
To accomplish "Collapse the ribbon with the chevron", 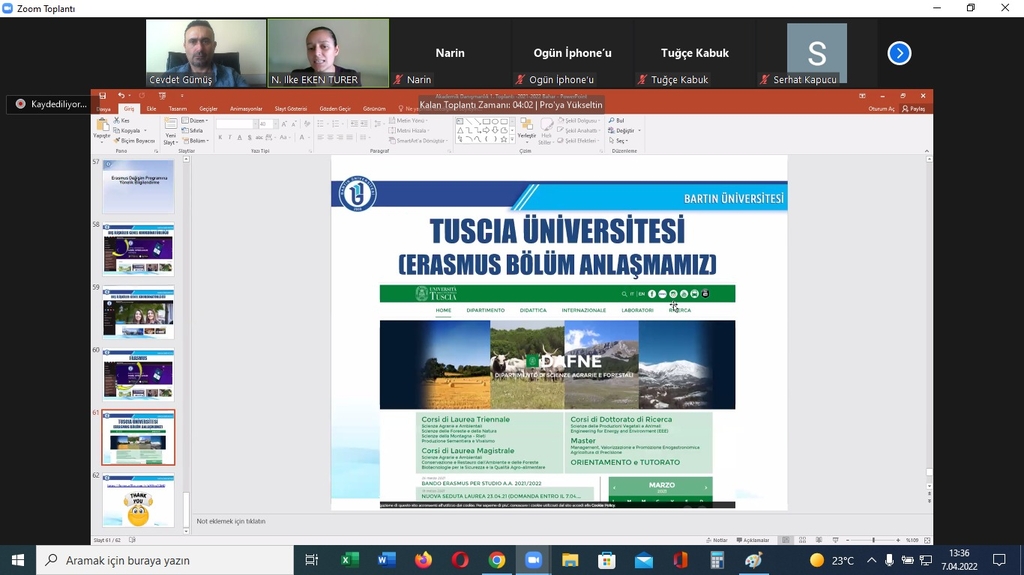I will (927, 151).
